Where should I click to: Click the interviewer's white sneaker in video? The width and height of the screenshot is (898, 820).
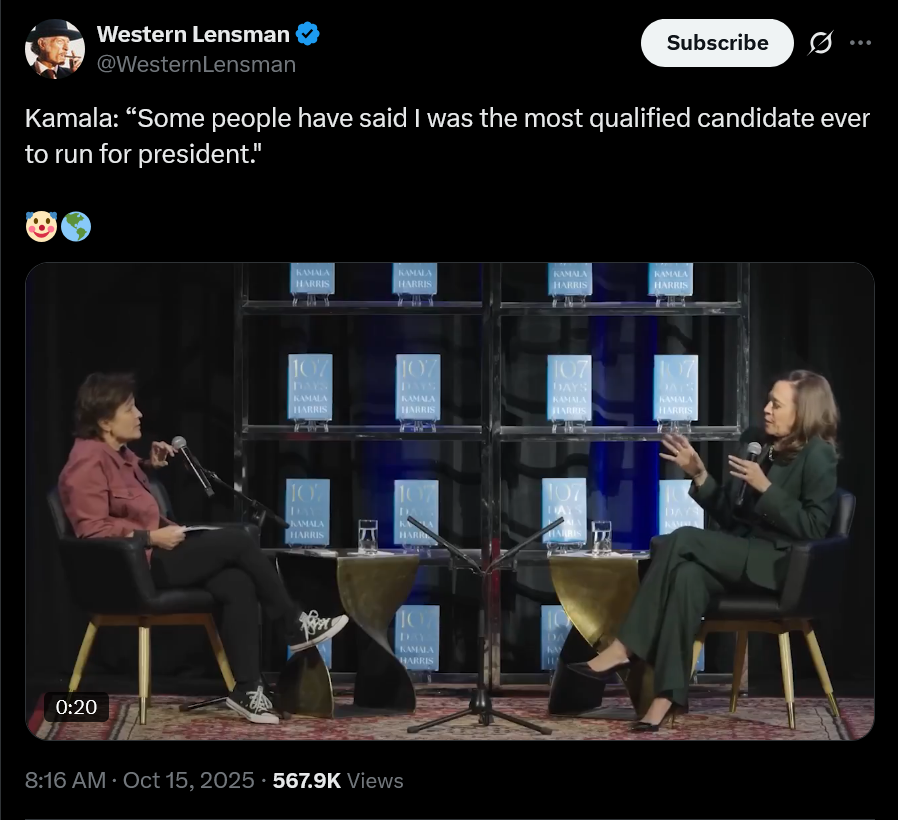click(318, 630)
